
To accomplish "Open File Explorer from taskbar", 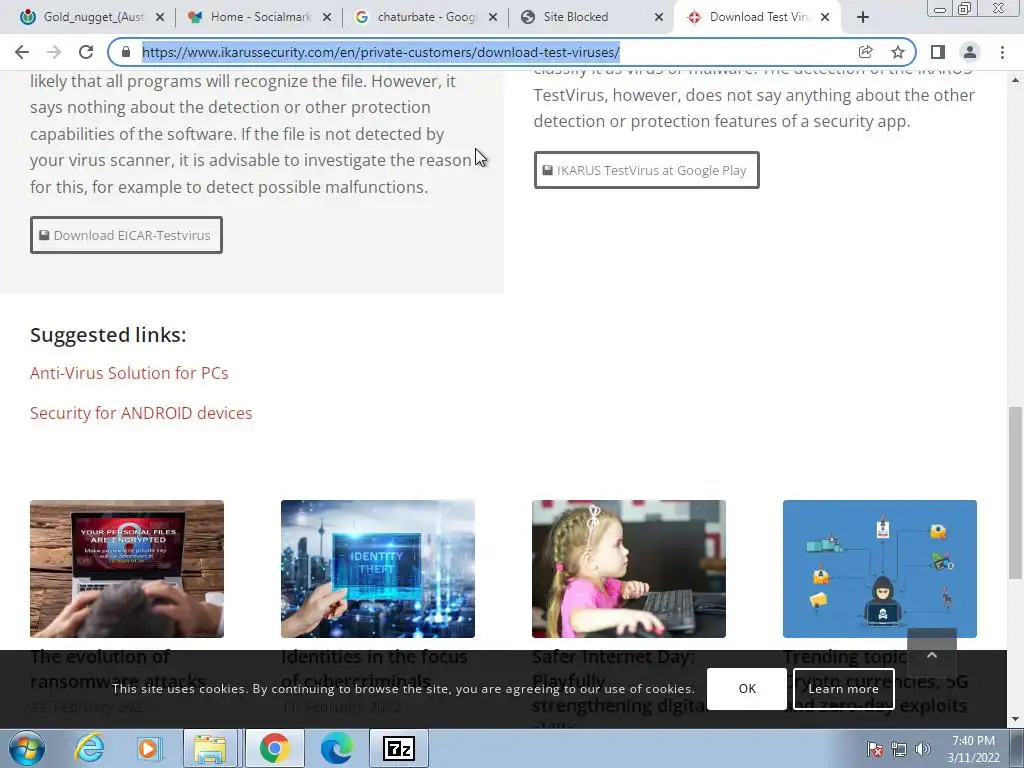I will [x=210, y=748].
